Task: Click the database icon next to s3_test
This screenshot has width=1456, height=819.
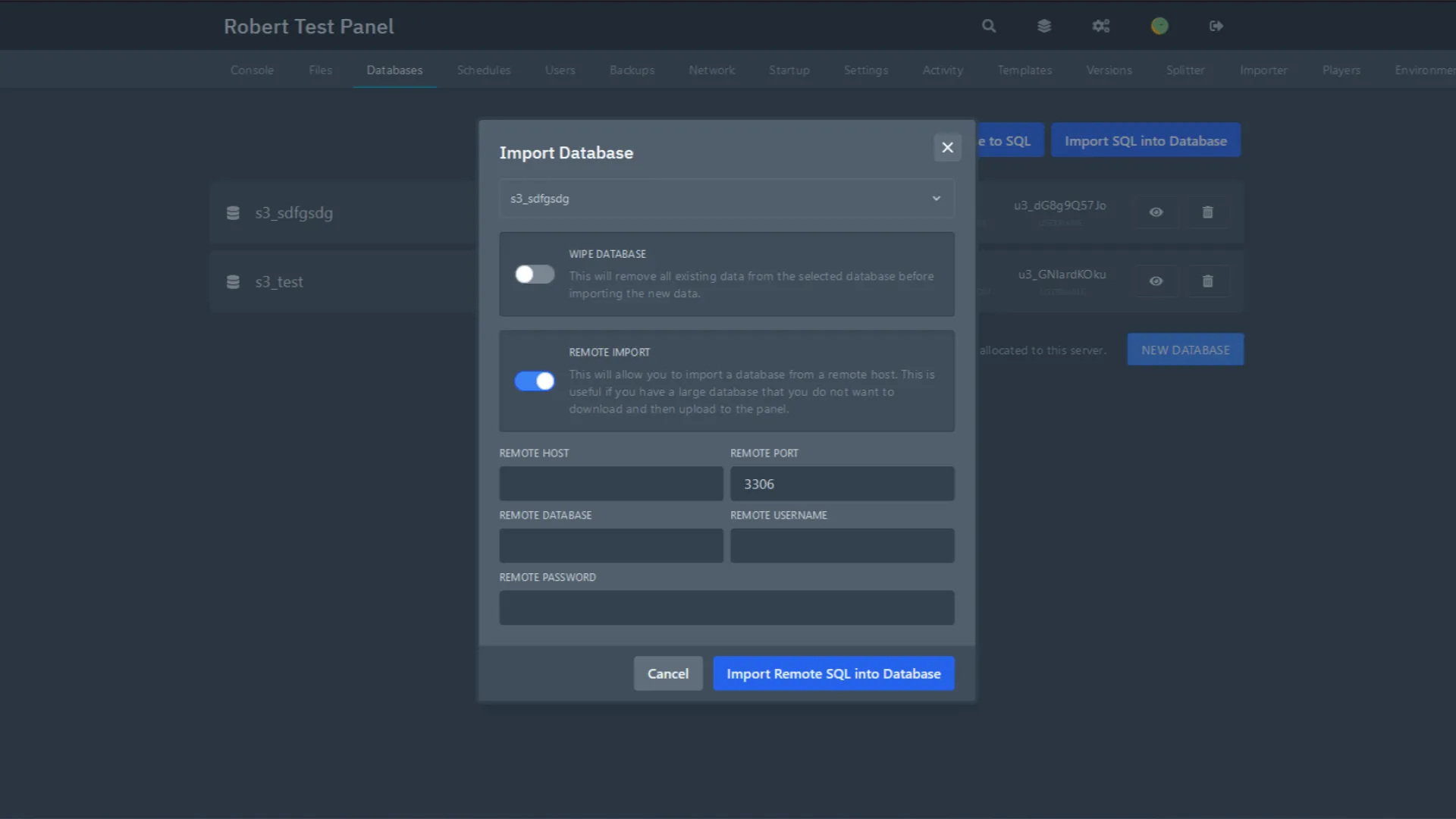Action: (233, 281)
